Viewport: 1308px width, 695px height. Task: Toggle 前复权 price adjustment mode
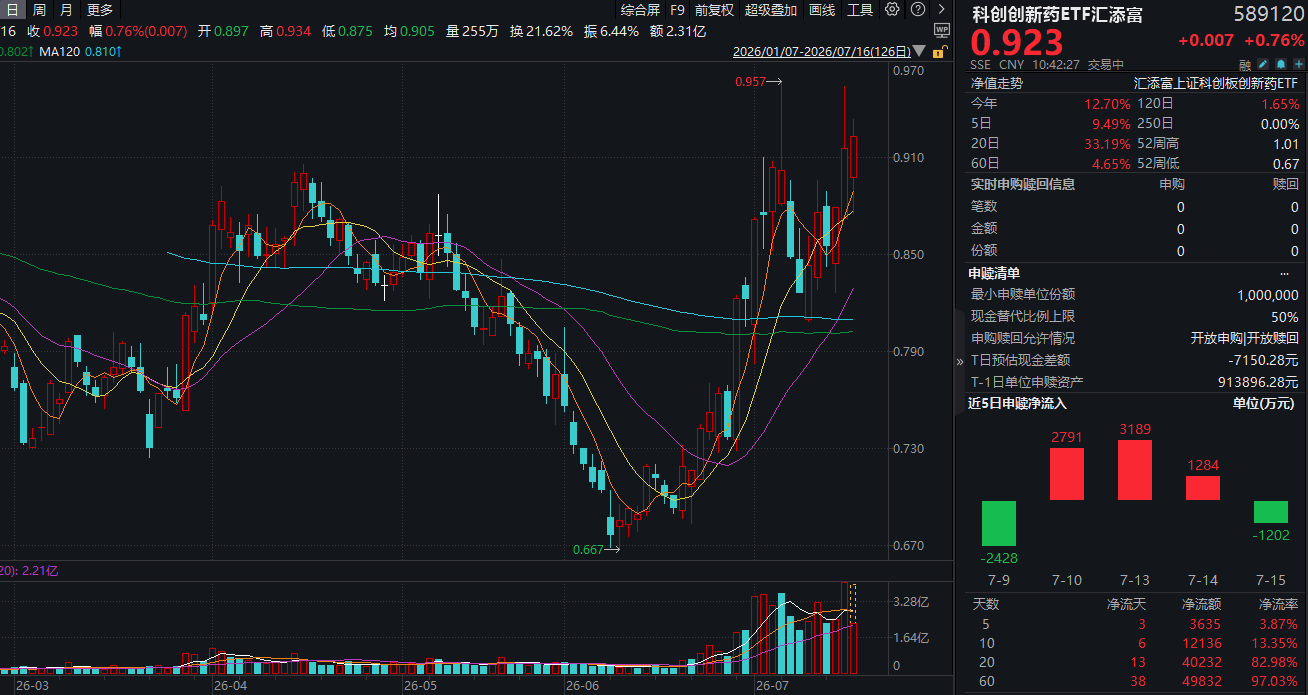(714, 10)
